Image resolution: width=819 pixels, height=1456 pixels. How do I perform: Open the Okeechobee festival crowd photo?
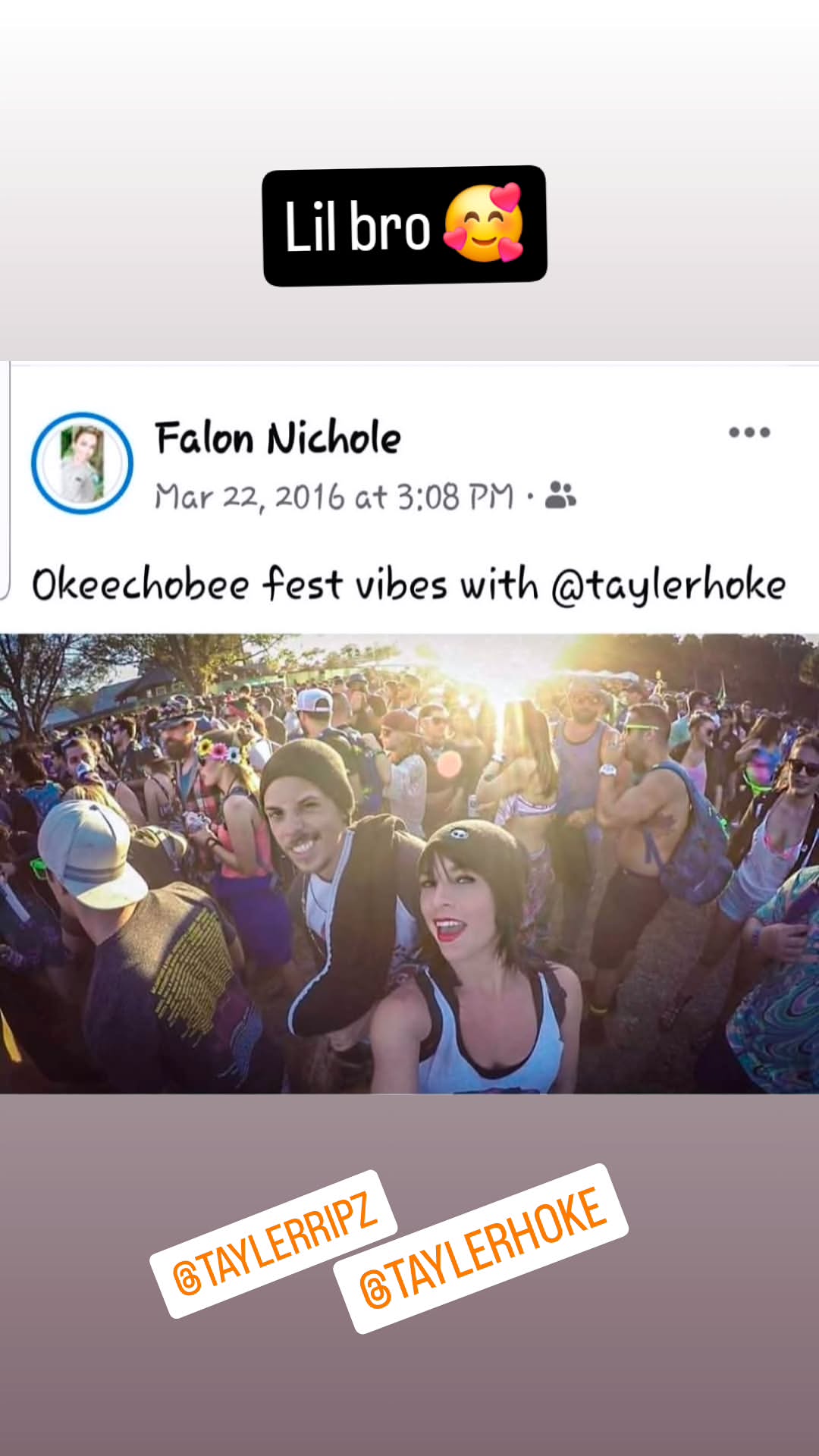409,864
